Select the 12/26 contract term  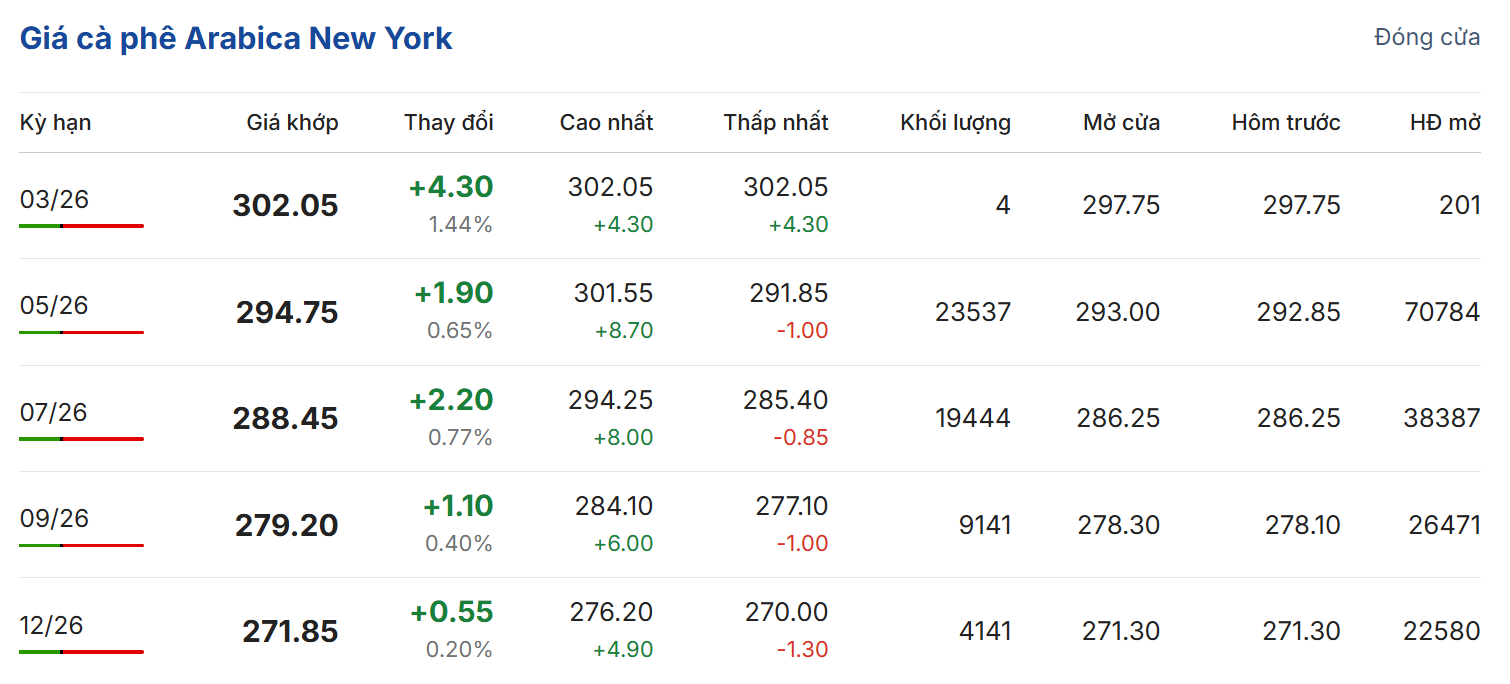[54, 625]
